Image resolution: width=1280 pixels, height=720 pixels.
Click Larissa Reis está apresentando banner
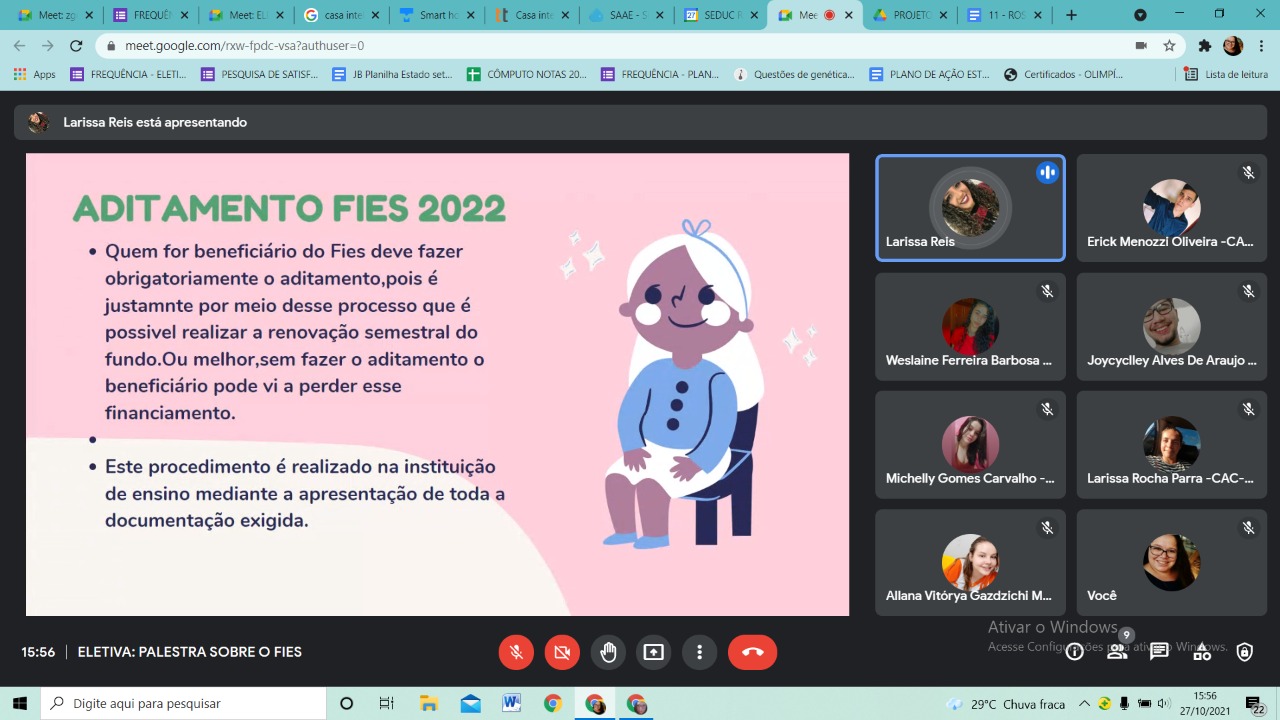click(640, 122)
